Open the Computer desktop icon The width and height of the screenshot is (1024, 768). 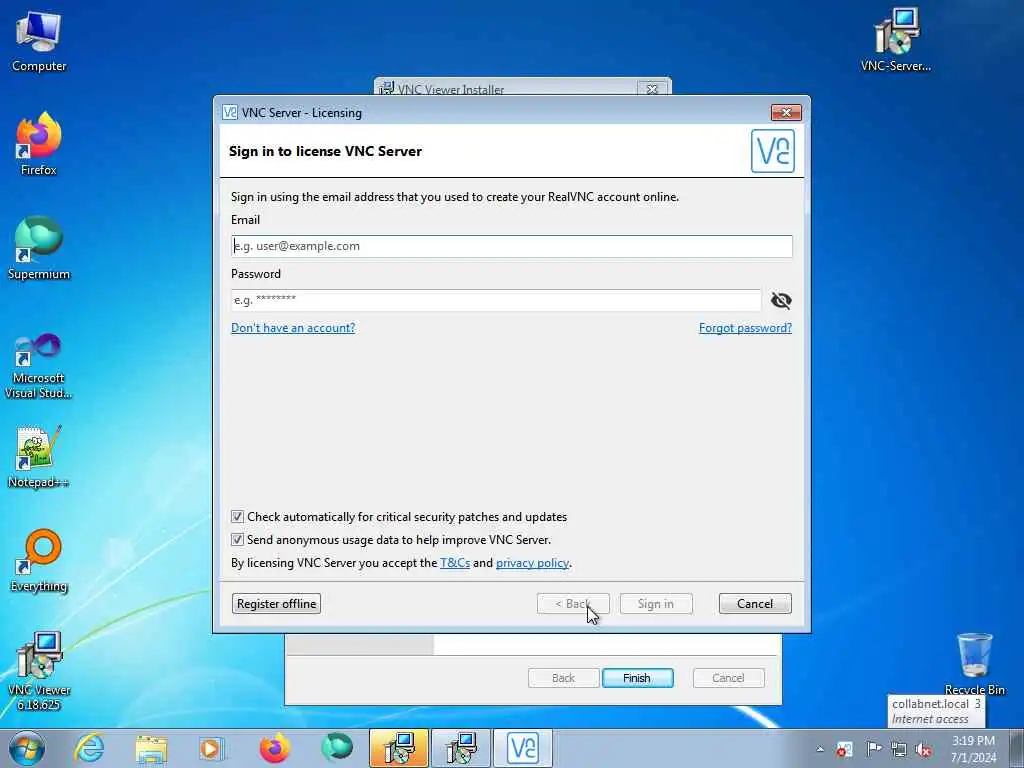pyautogui.click(x=39, y=40)
